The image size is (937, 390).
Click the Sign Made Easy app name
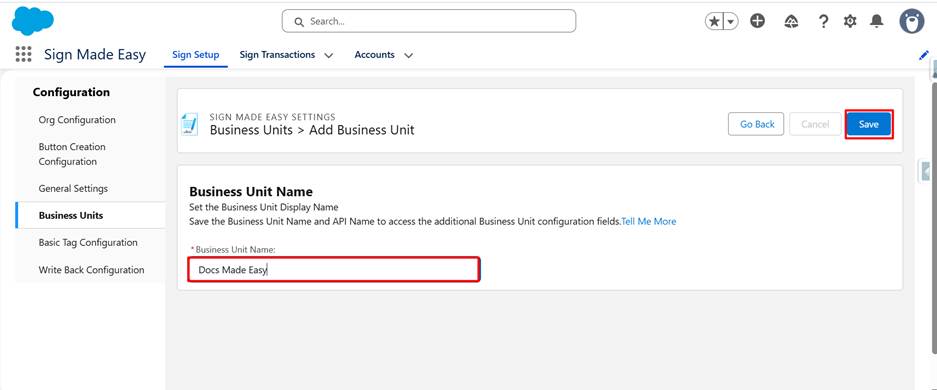(95, 55)
